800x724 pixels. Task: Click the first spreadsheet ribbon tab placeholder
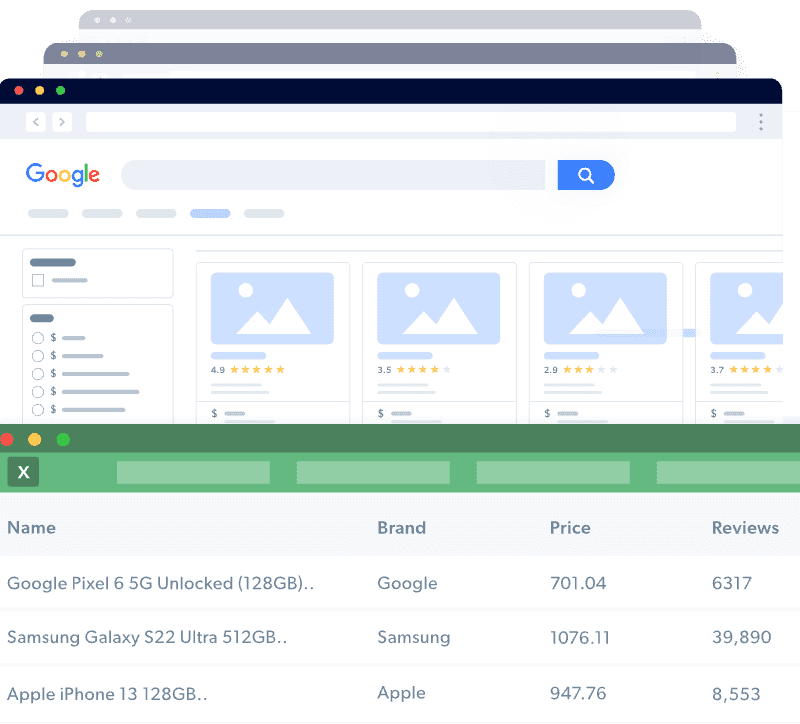coord(193,472)
